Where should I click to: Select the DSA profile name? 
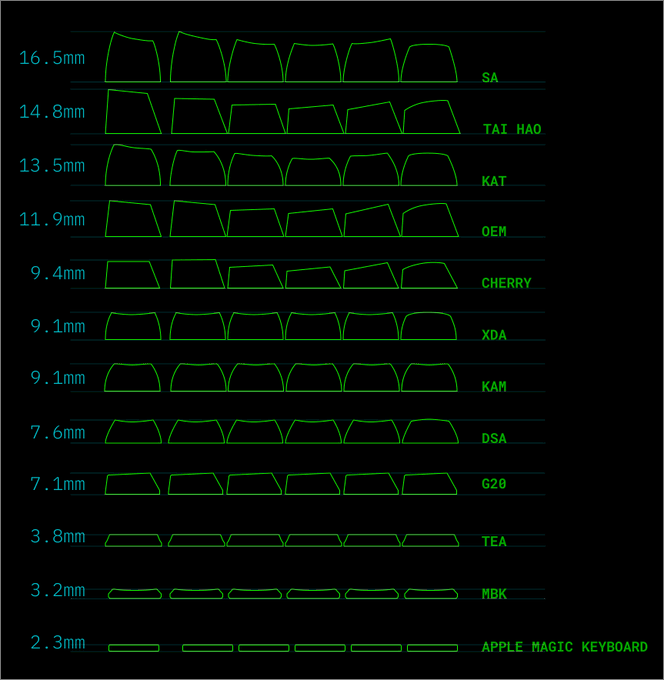(x=494, y=438)
